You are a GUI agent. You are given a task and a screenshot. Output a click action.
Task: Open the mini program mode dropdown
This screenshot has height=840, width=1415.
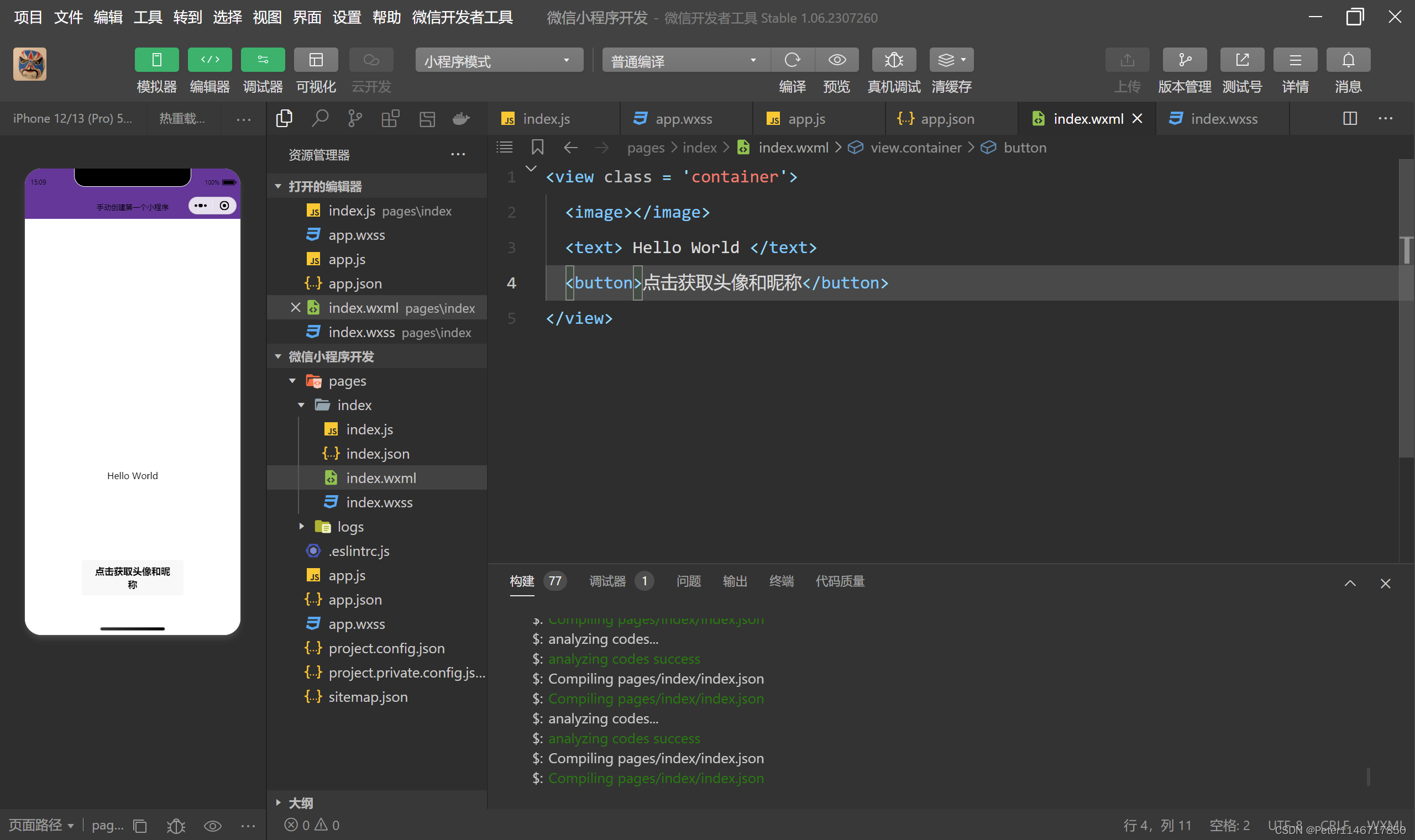pos(499,61)
